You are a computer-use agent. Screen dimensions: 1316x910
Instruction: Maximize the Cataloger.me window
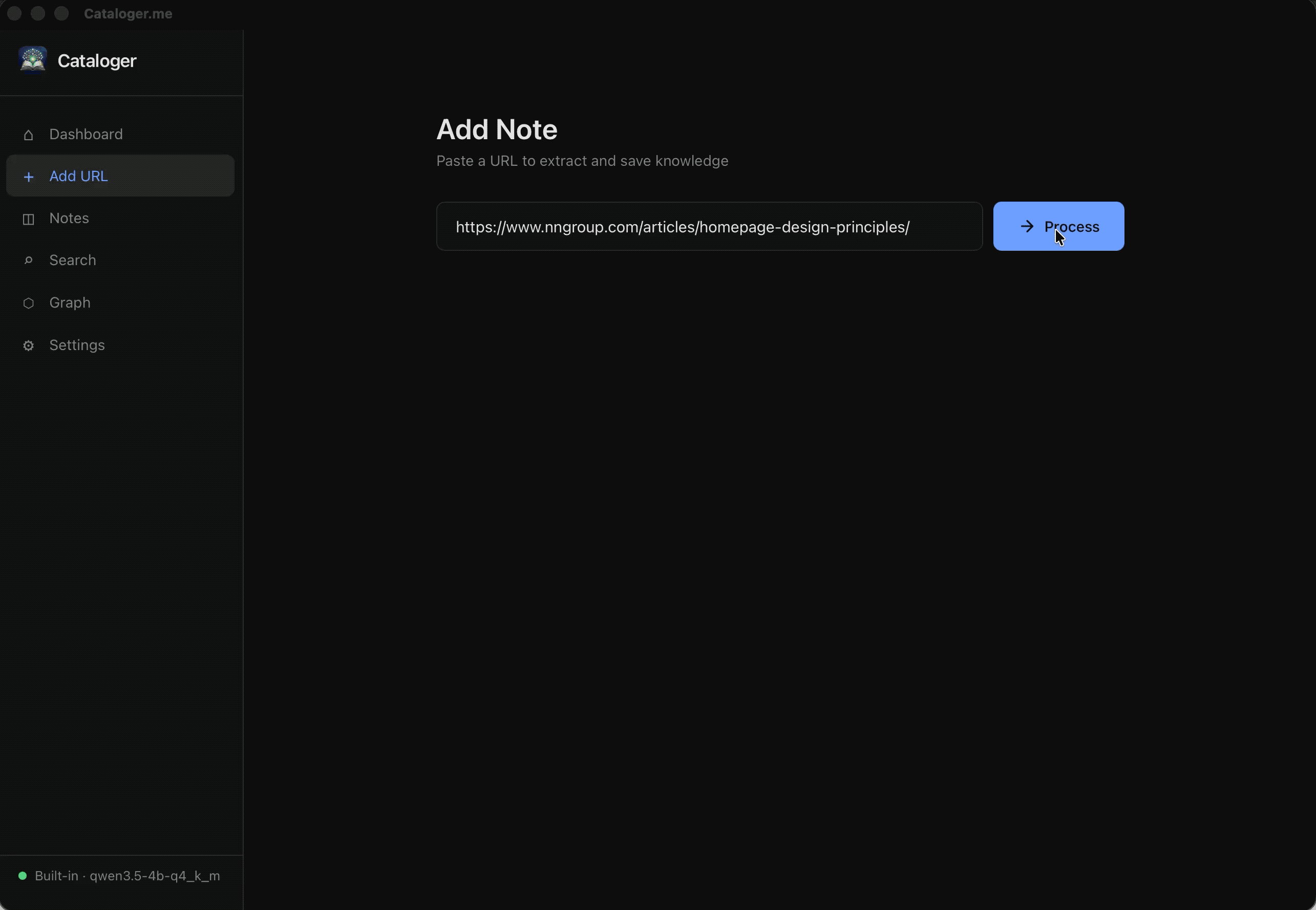tap(61, 13)
